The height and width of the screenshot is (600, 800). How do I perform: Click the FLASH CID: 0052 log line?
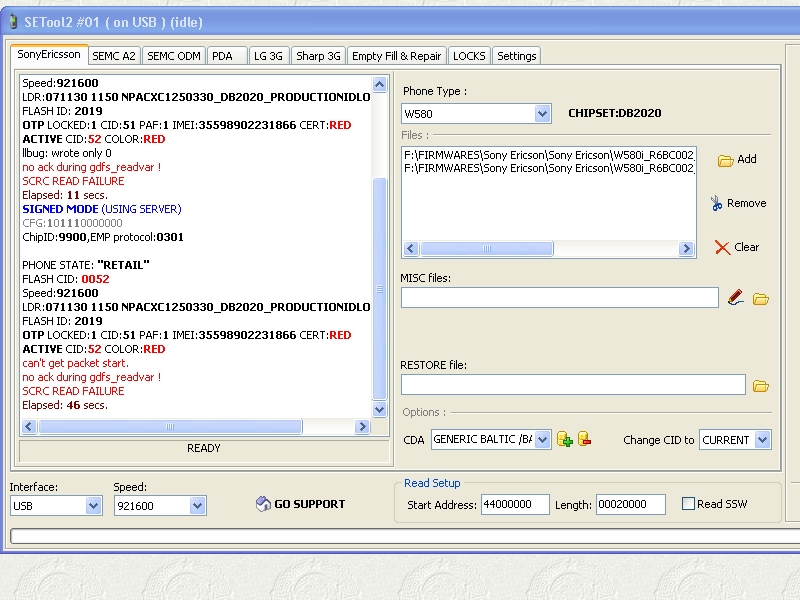click(x=65, y=279)
